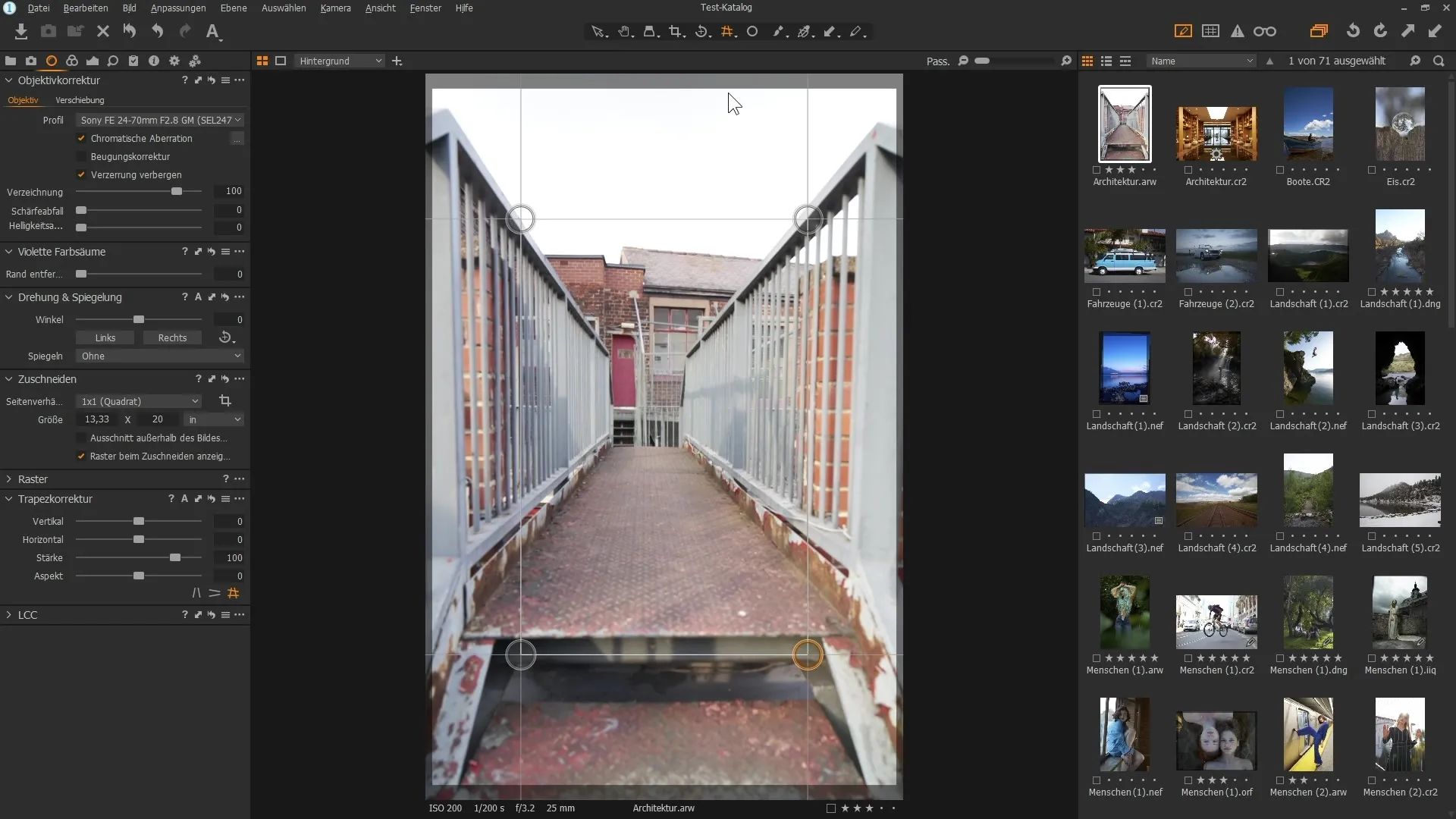Open the Kamera menu

click(x=335, y=8)
